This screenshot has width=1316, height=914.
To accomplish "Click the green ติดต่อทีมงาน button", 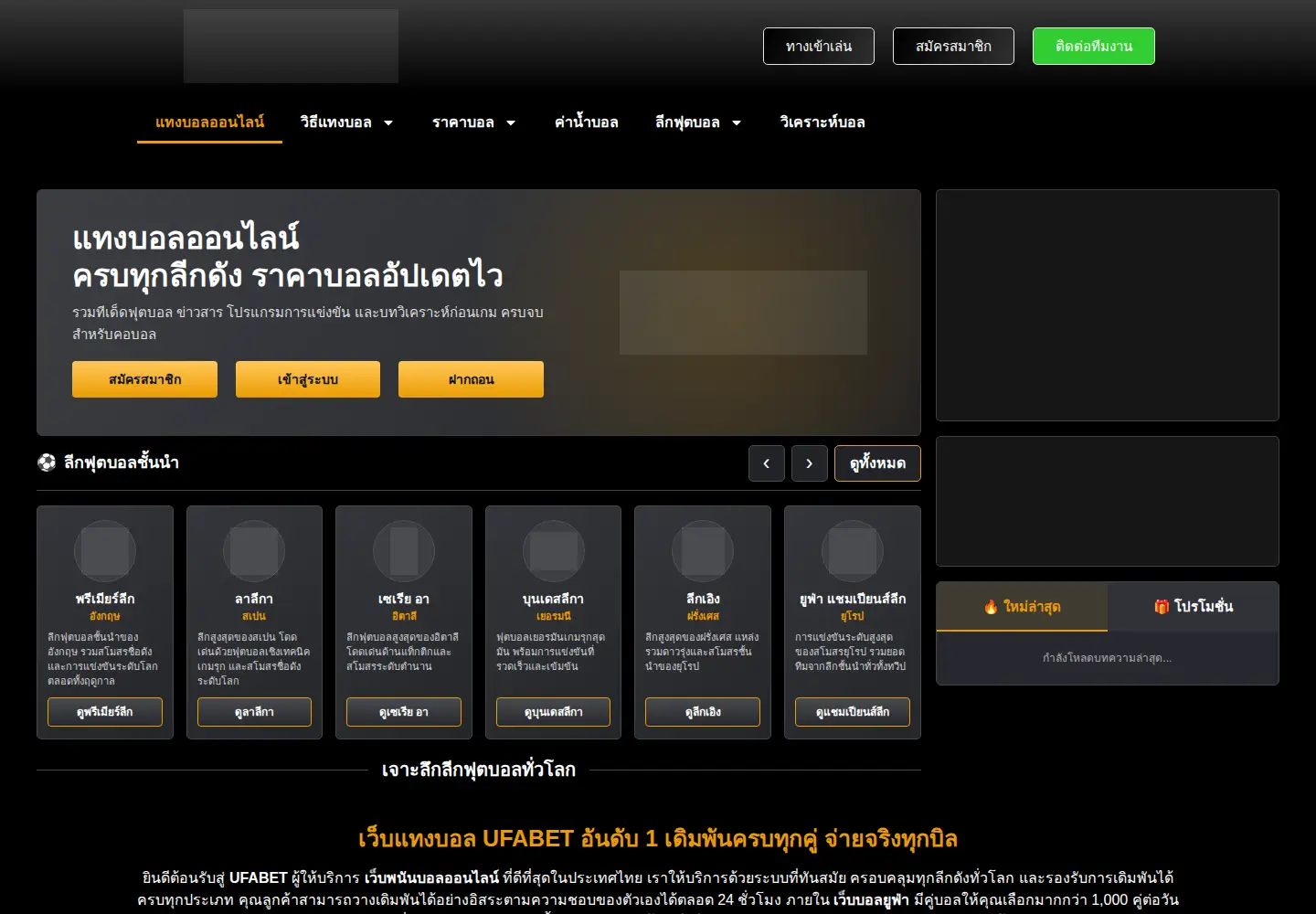I will click(1094, 47).
